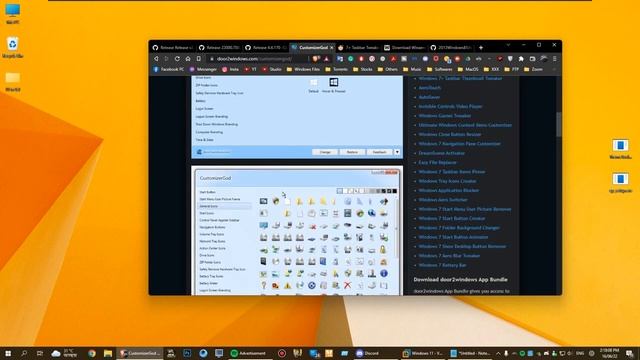Screen dimensions: 640x360
Task: Switch to the Download Winaero tab
Action: (x=404, y=48)
